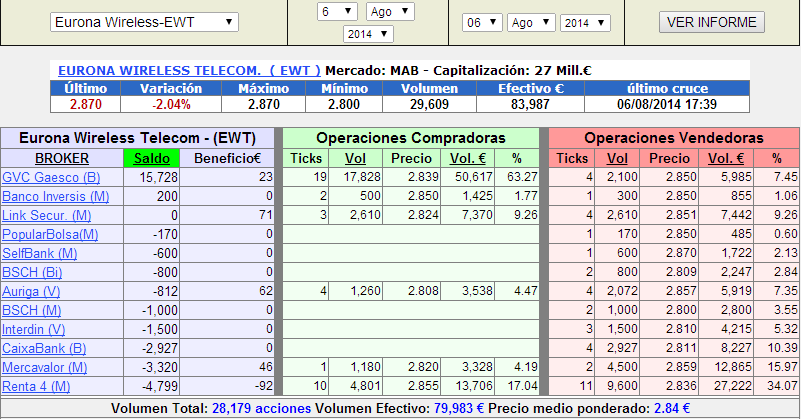Open the end day dropdown showing 06
Screen dimensions: 801x419
tap(482, 22)
